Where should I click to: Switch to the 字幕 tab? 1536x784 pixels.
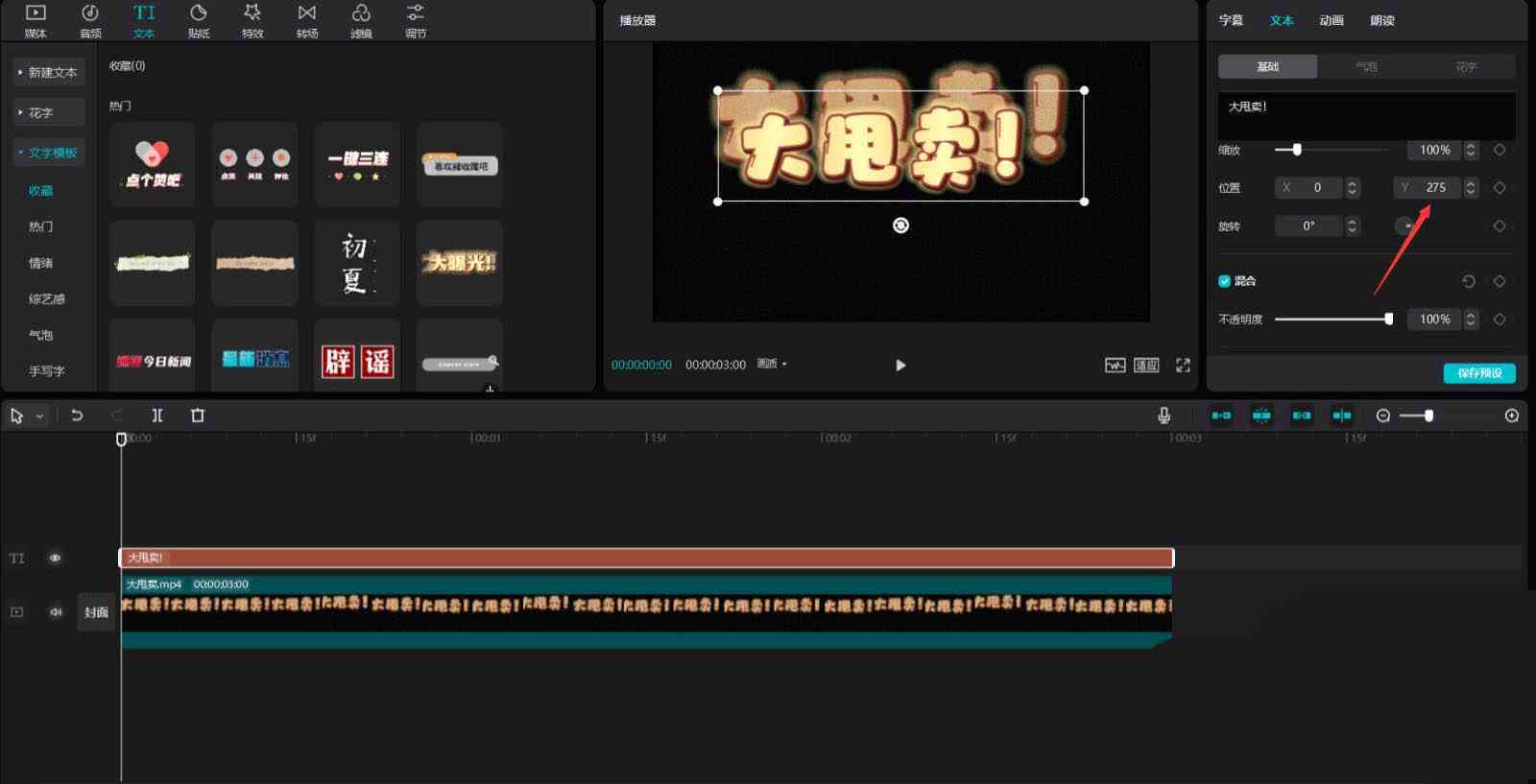pos(1231,20)
